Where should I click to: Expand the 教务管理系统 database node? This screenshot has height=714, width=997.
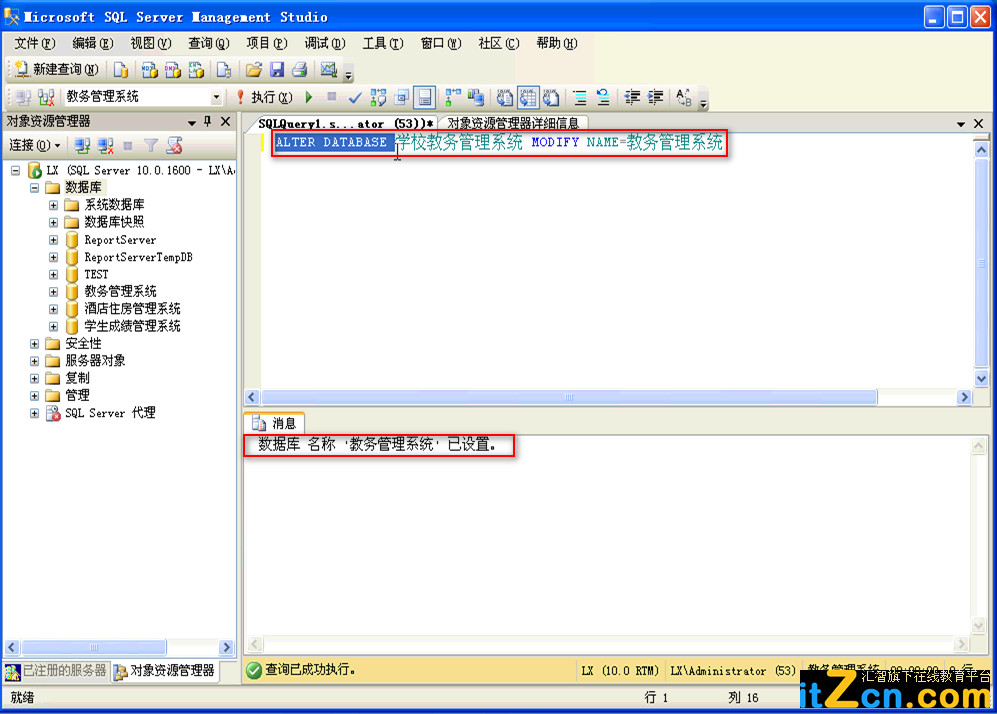tap(53, 292)
